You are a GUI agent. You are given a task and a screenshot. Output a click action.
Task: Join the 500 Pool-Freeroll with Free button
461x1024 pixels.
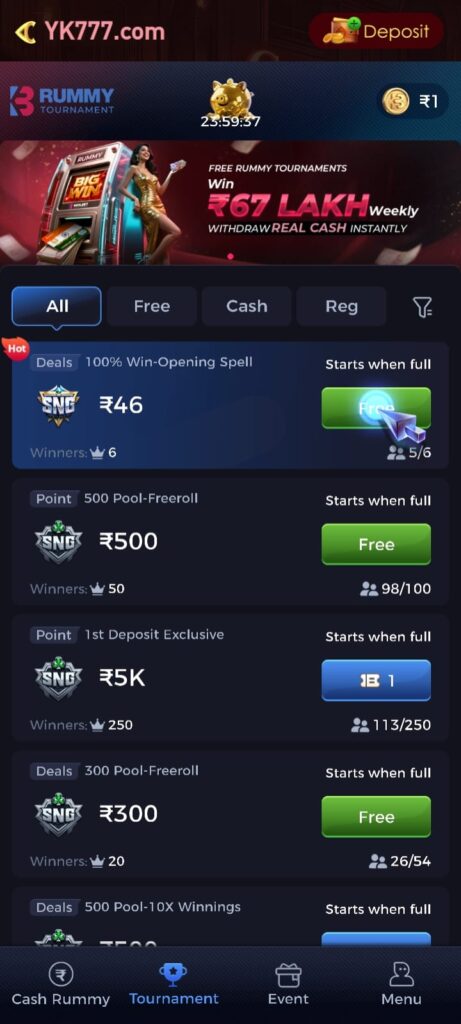[x=376, y=544]
